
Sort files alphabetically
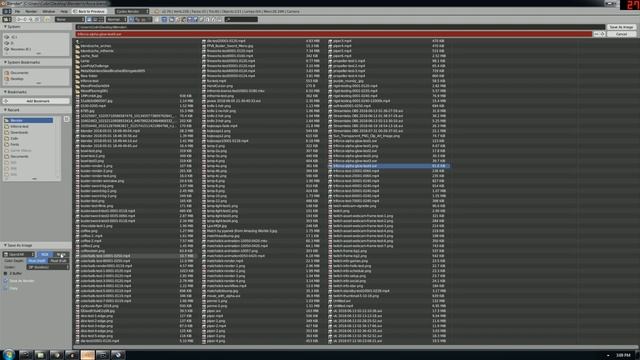click(131, 19)
